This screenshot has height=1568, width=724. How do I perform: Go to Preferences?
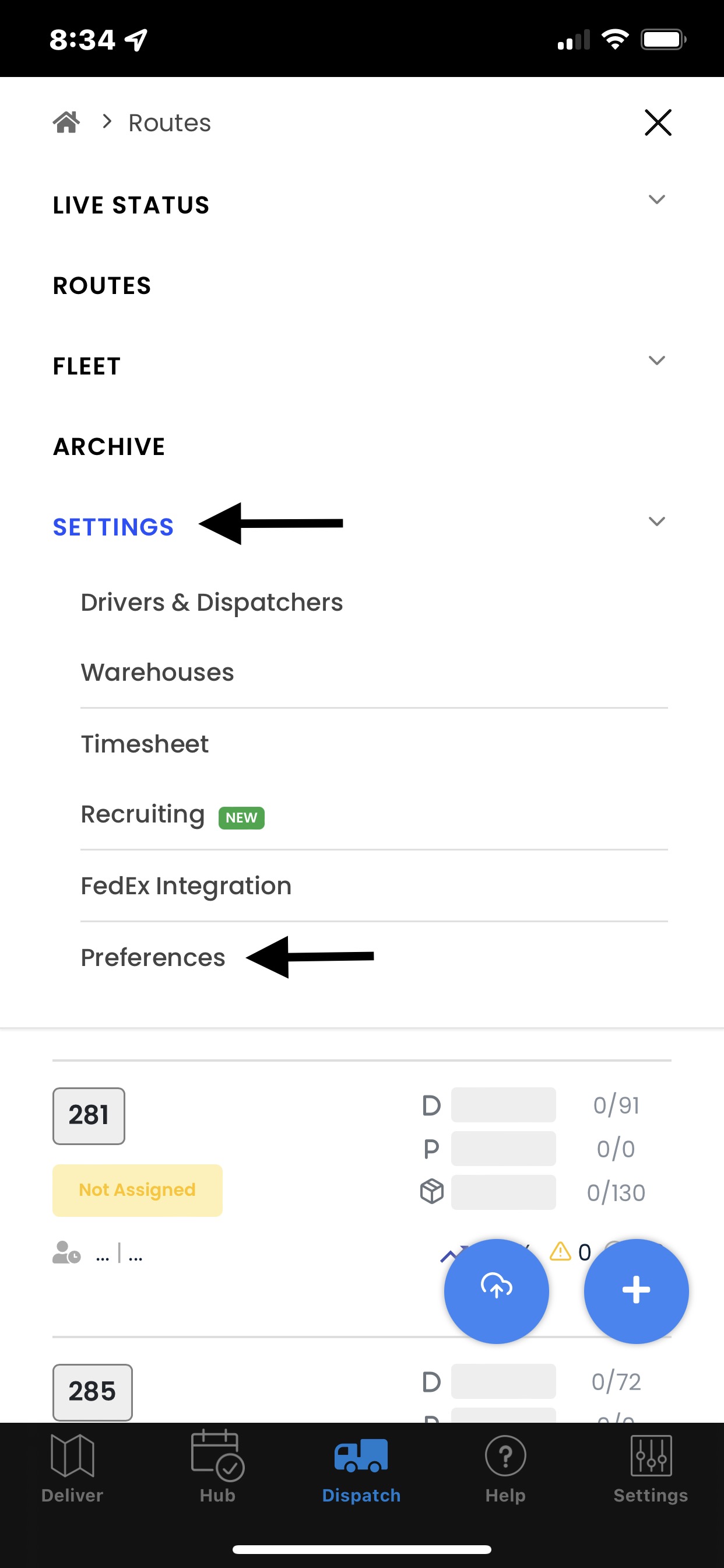coord(153,957)
